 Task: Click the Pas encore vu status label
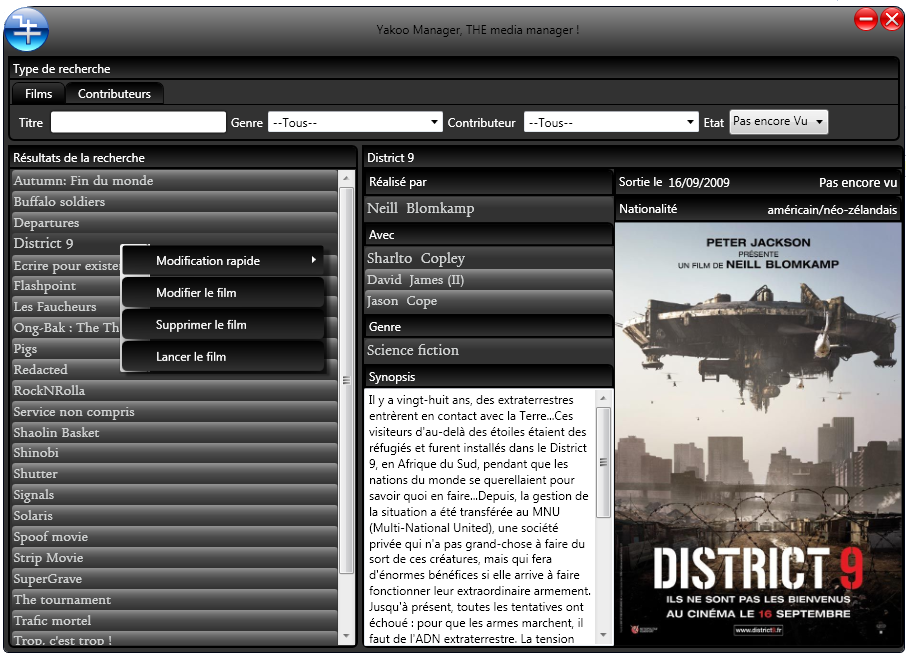(858, 182)
